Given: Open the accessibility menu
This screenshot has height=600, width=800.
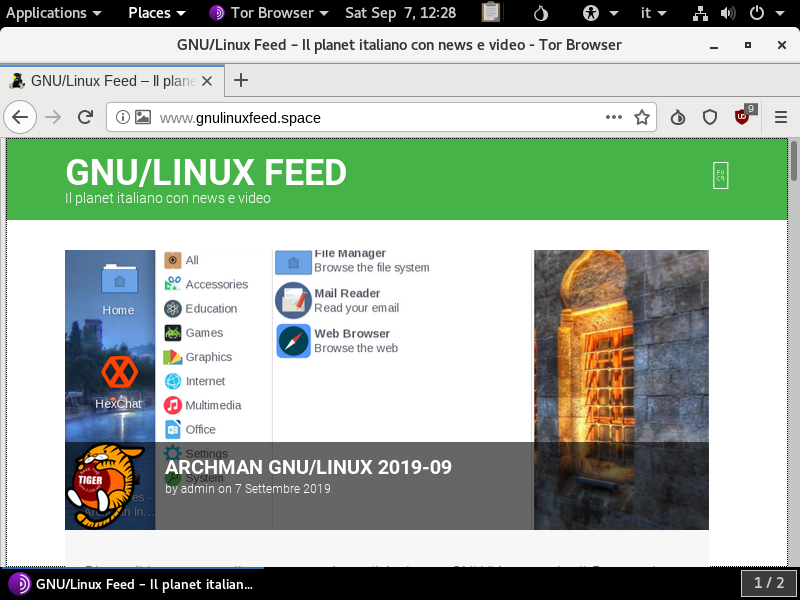Looking at the screenshot, I should (x=601, y=13).
